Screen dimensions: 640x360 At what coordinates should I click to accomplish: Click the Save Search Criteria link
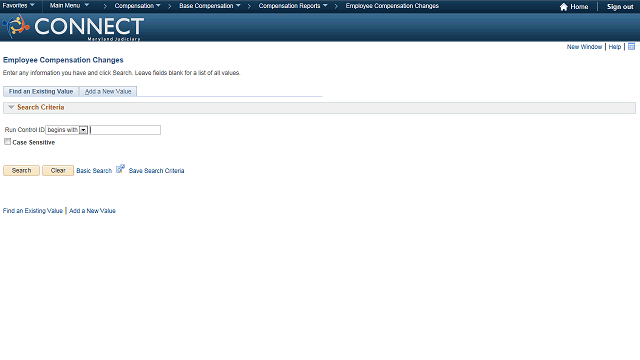tap(156, 171)
